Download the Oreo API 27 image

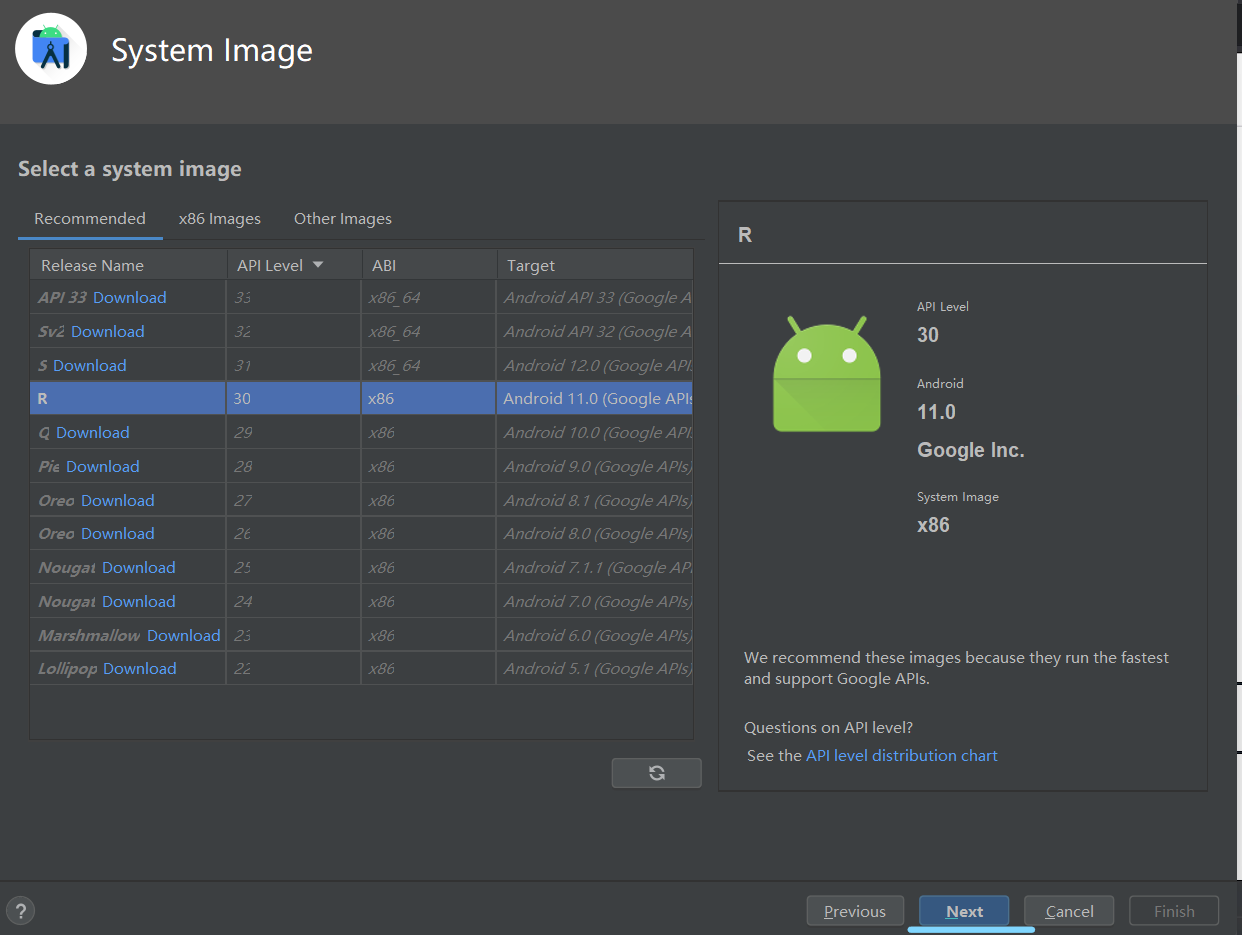[118, 500]
